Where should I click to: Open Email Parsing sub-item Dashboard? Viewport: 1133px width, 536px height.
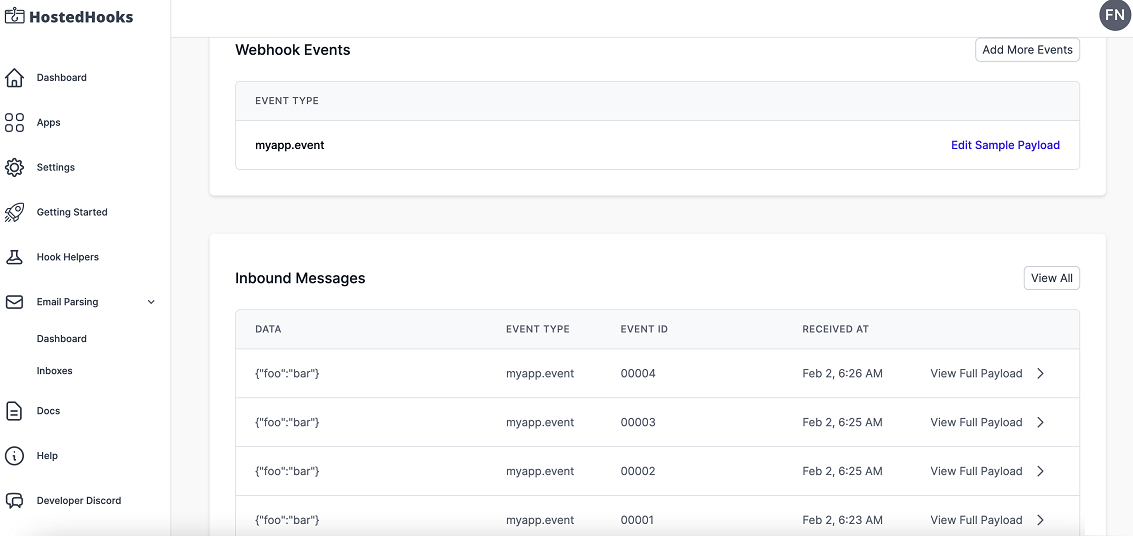tap(61, 338)
